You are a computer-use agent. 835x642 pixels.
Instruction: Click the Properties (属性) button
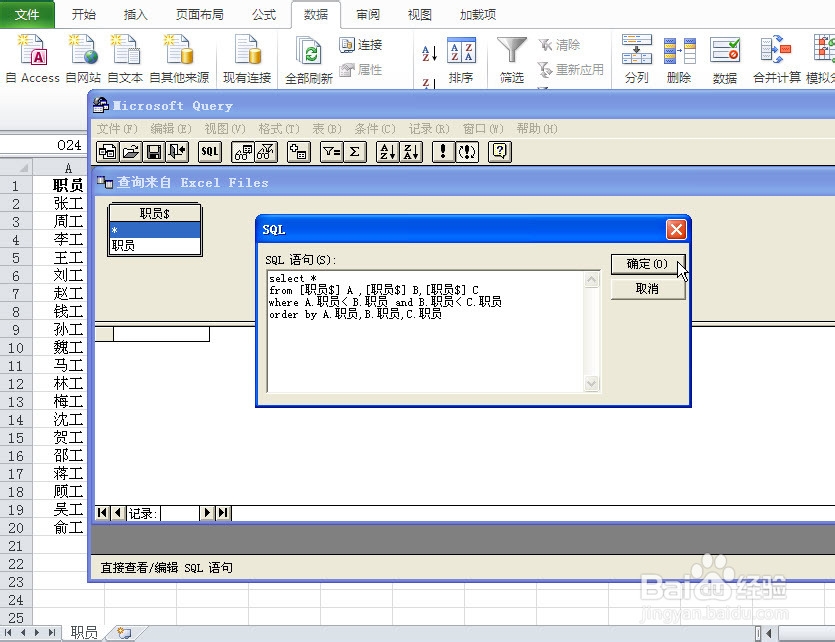tap(361, 70)
